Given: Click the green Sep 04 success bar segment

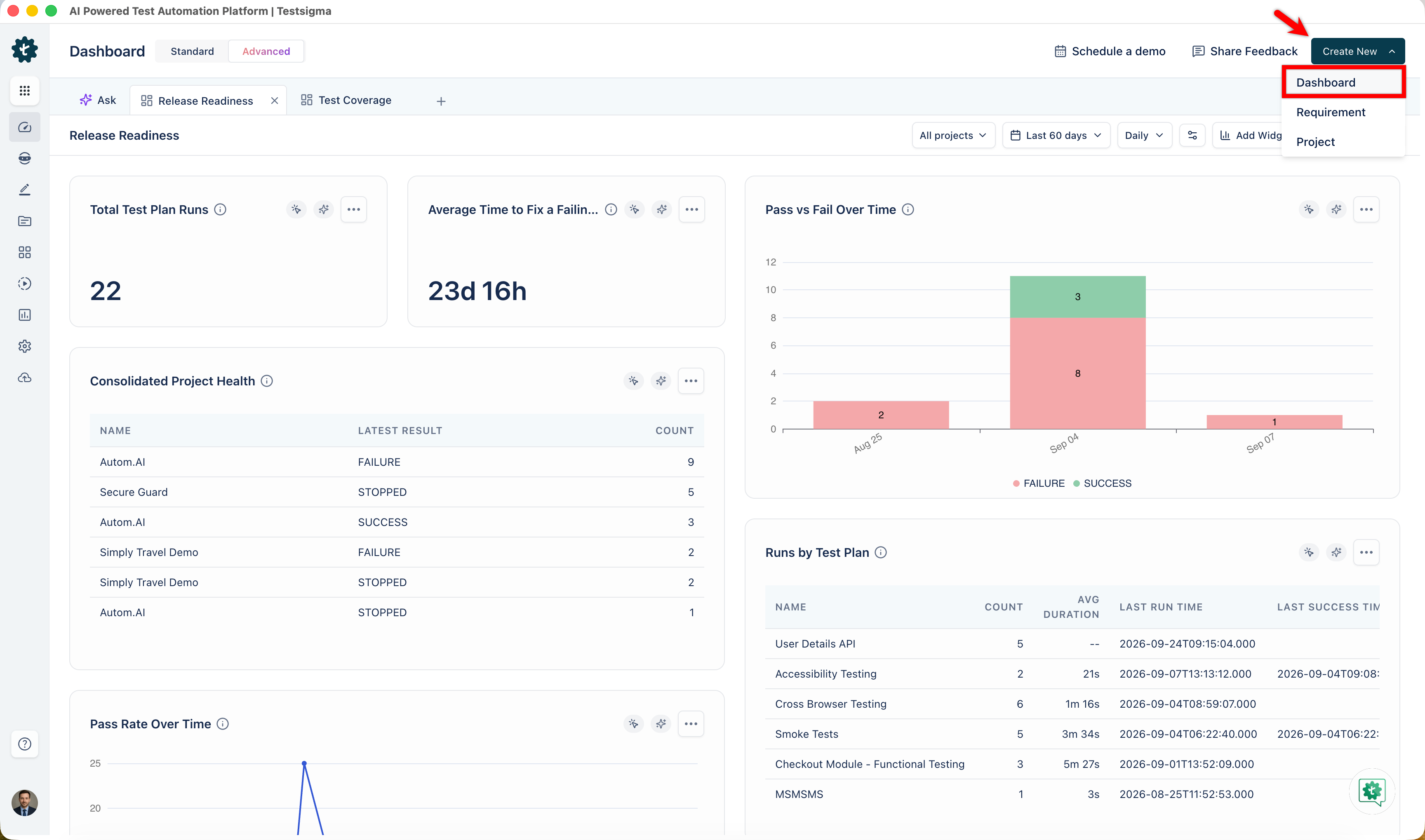Looking at the screenshot, I should coord(1077,297).
